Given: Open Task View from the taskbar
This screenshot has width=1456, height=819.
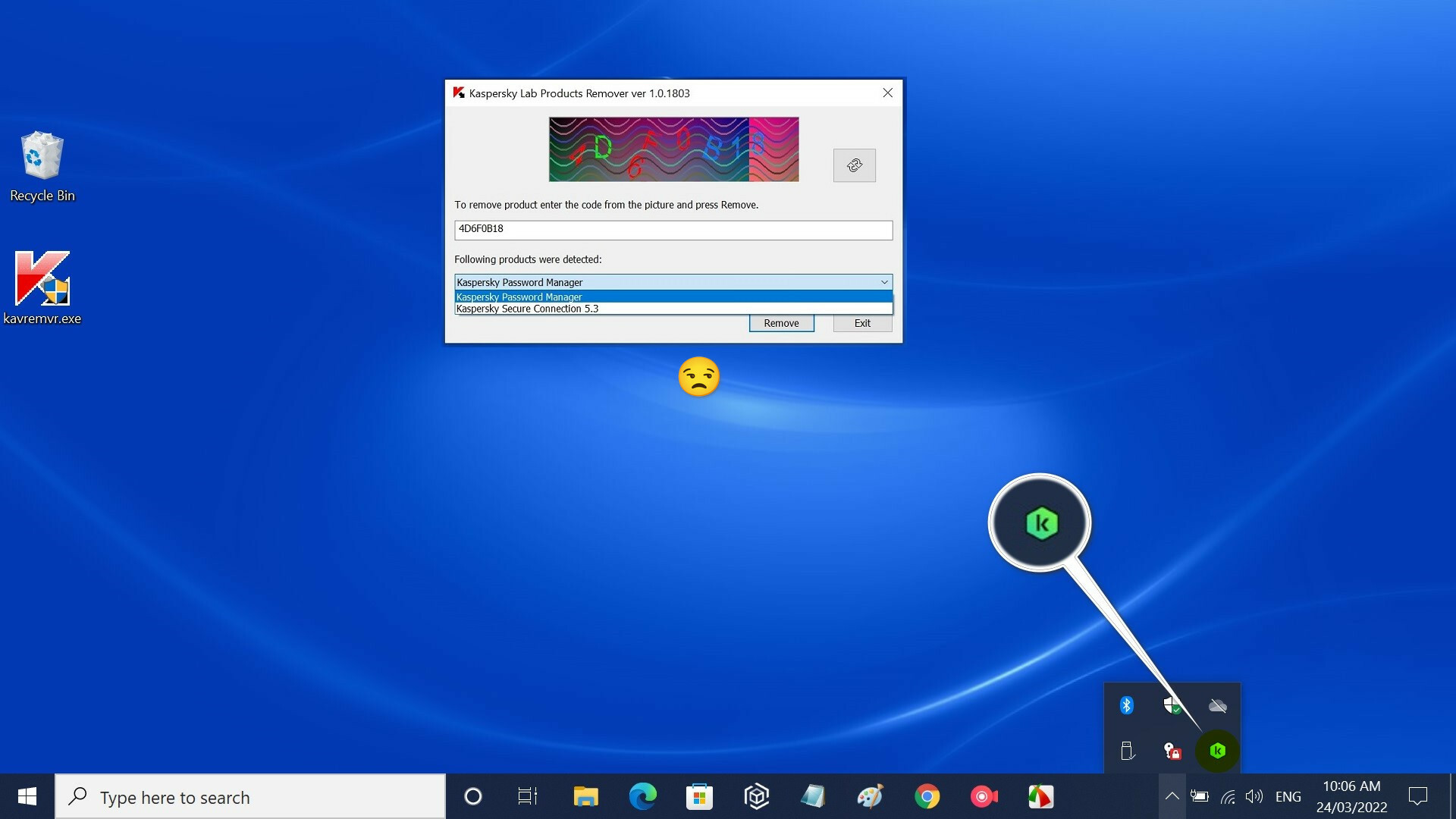Looking at the screenshot, I should [x=528, y=797].
